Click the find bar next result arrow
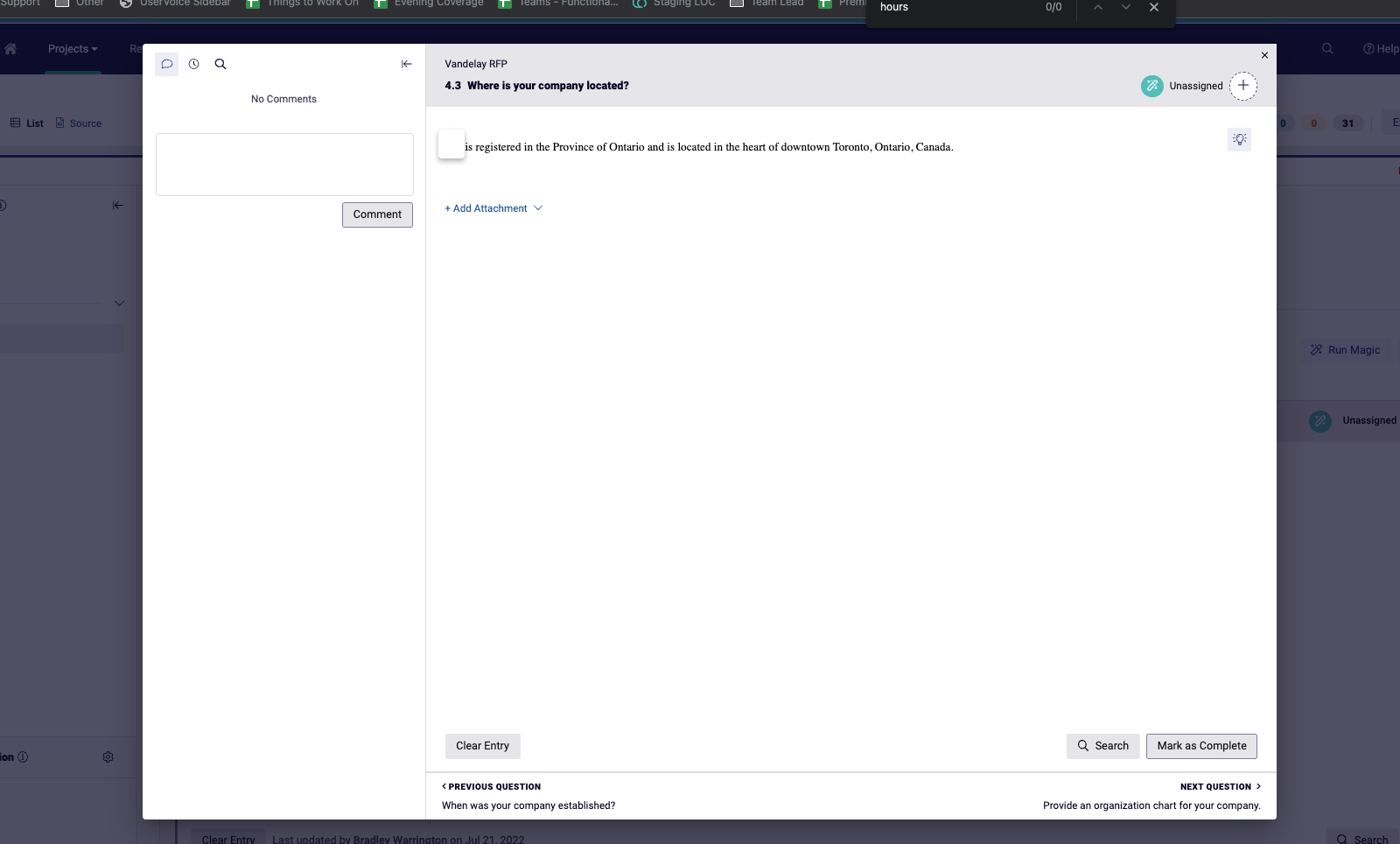1400x844 pixels. click(x=1126, y=7)
